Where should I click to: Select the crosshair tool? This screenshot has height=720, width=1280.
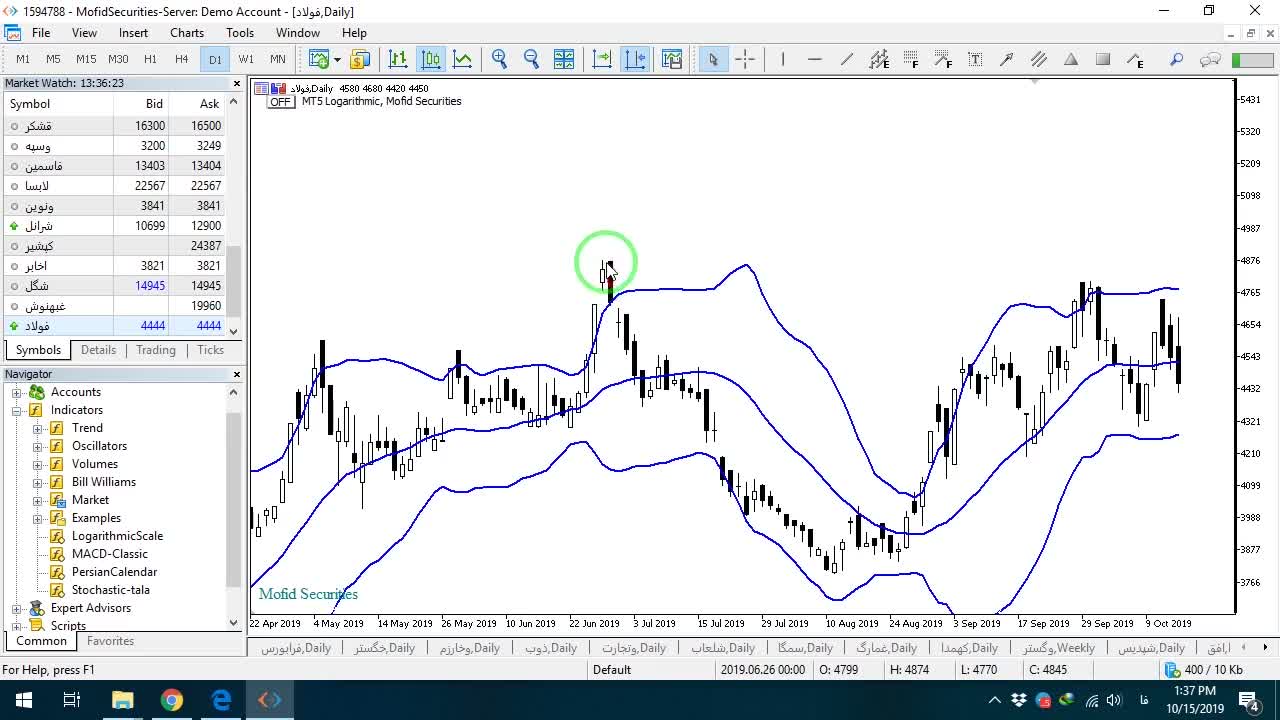pyautogui.click(x=745, y=59)
